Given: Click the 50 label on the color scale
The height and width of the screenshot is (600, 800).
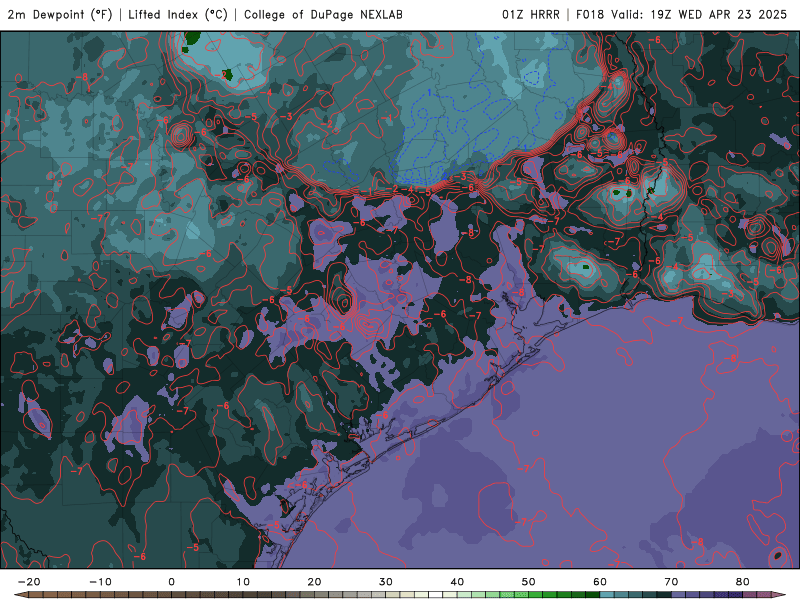Looking at the screenshot, I should tap(529, 582).
